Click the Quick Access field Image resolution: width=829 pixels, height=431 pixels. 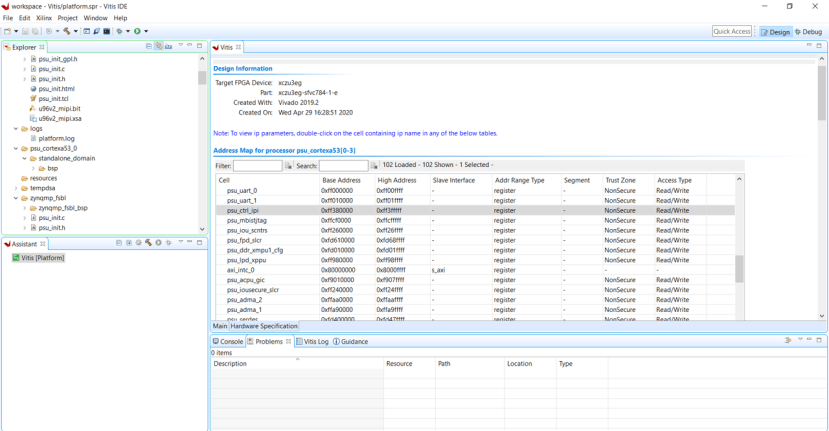[732, 32]
